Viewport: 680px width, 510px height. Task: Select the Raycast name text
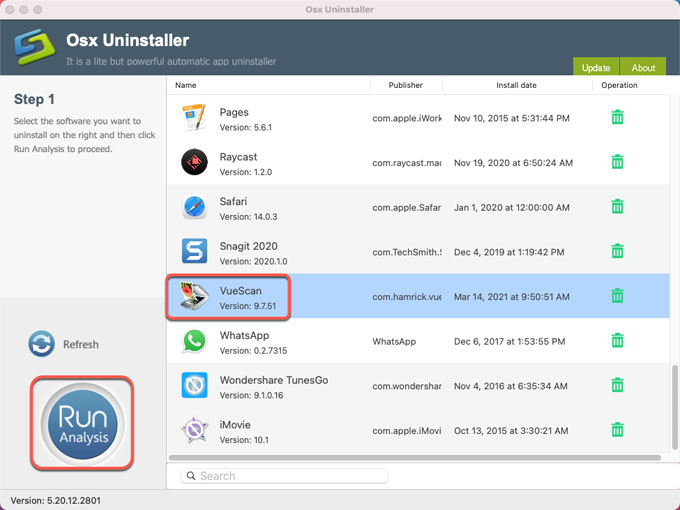238,157
